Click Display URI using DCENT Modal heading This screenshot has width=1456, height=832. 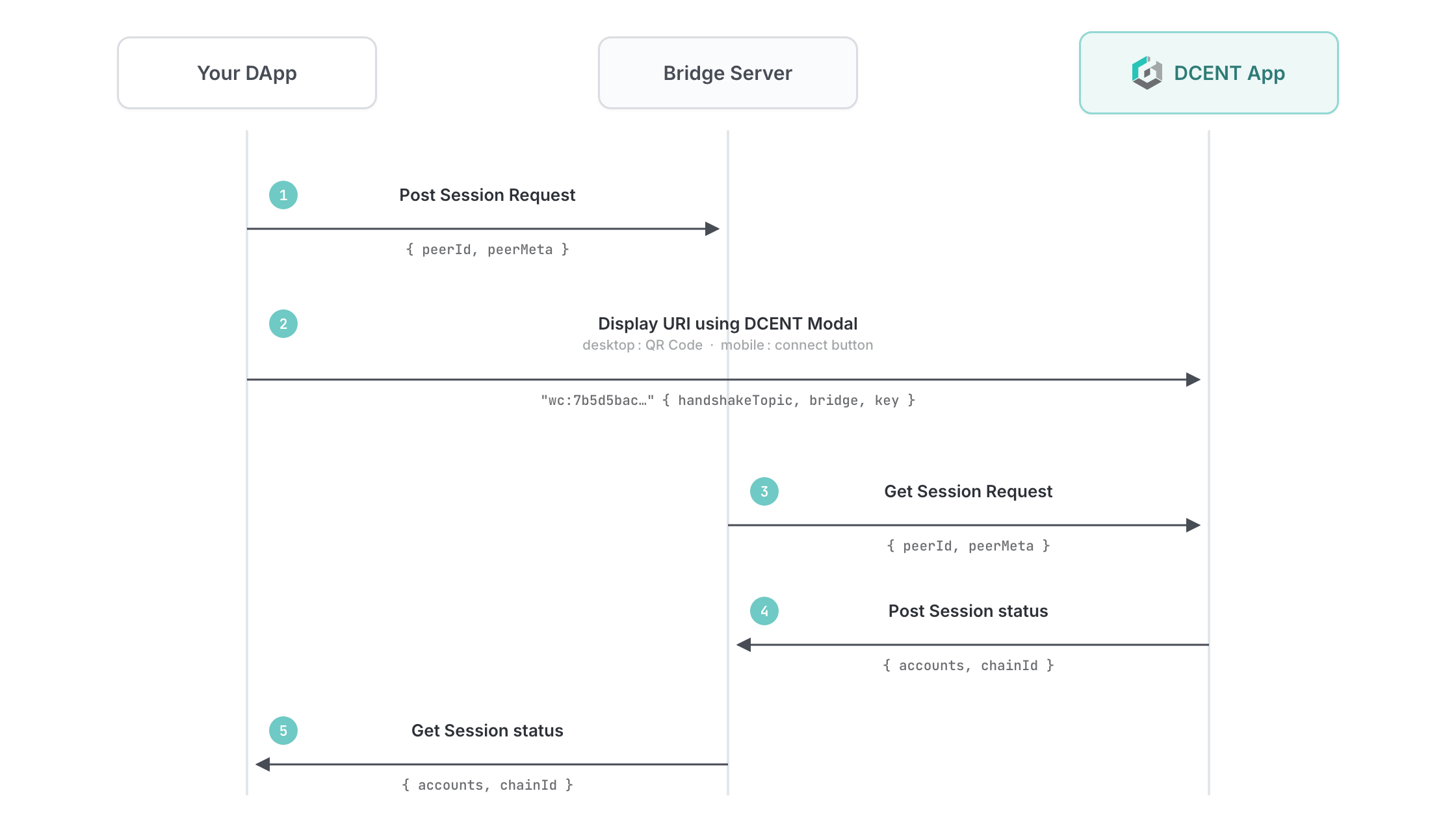[x=728, y=324]
